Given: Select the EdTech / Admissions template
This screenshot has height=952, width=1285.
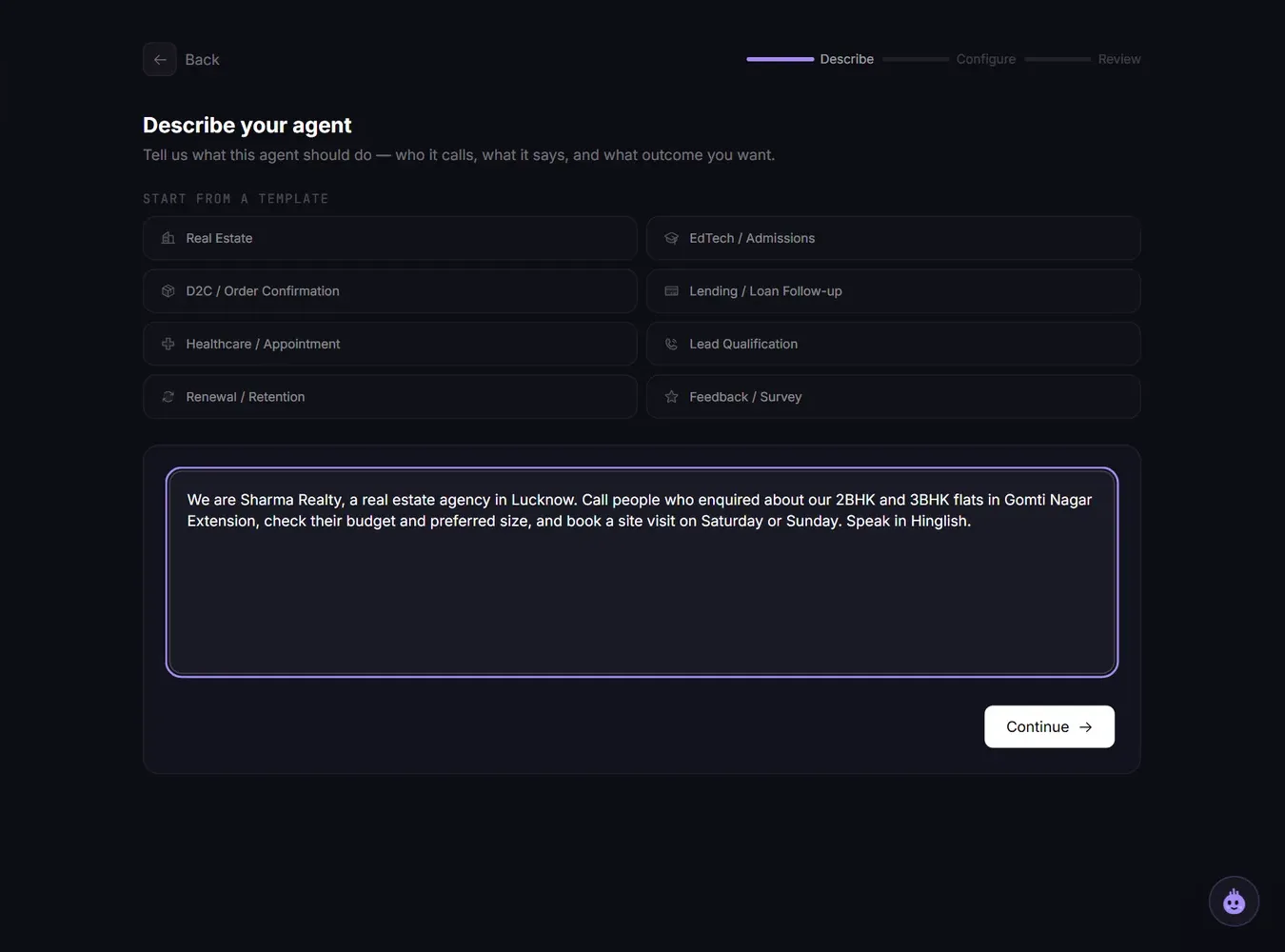Looking at the screenshot, I should (x=894, y=238).
